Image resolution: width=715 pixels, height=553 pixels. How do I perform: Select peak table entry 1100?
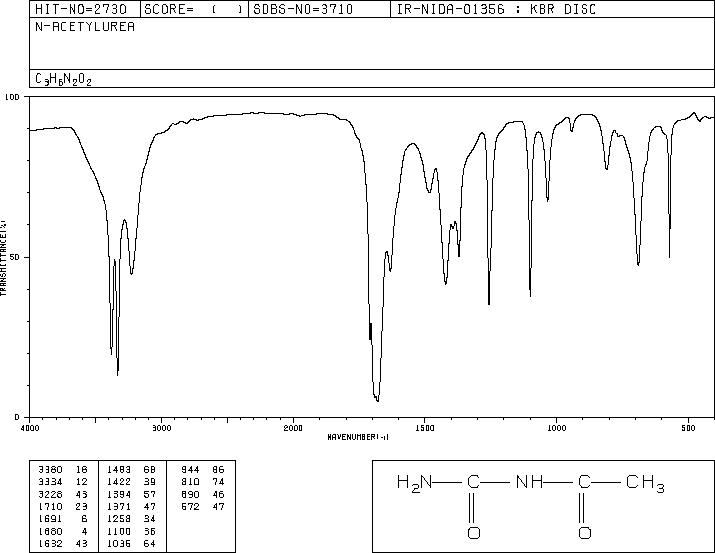point(119,531)
